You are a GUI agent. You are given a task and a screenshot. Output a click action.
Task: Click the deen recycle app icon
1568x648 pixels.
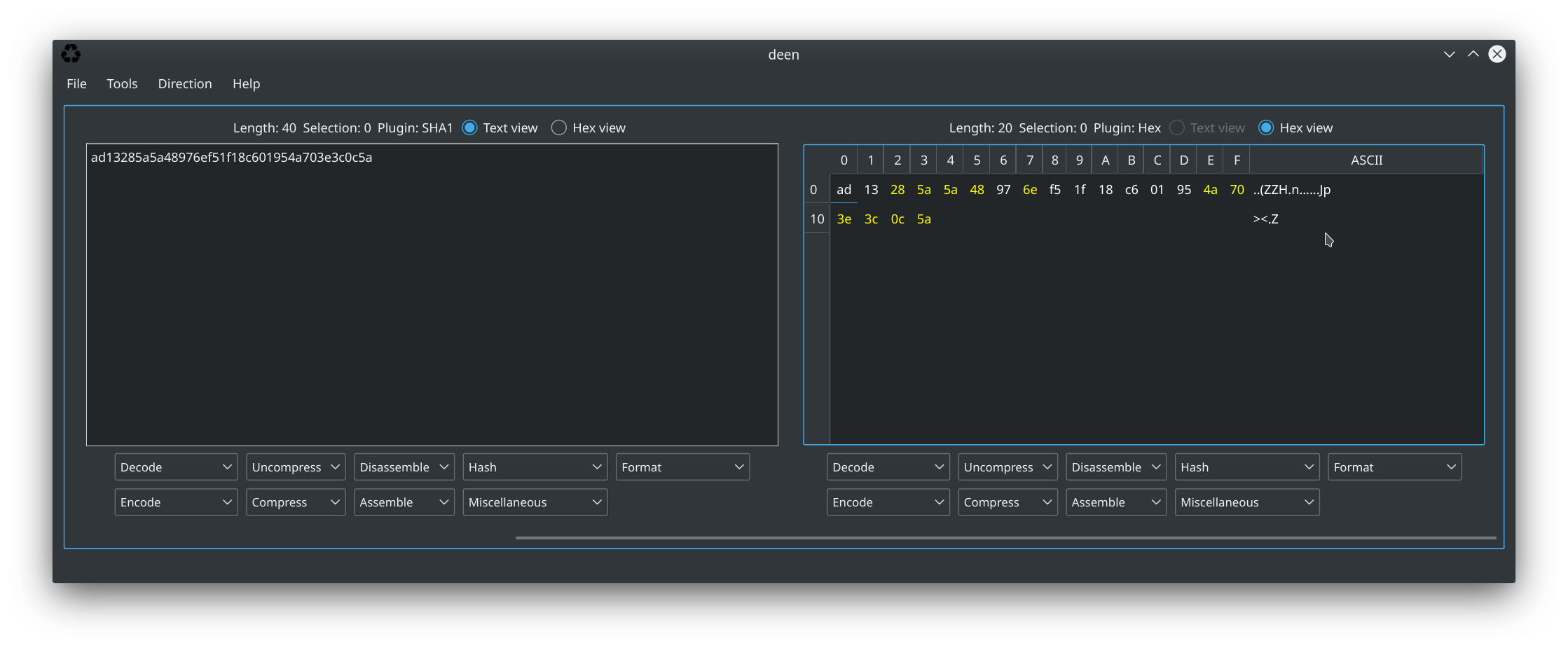[71, 54]
